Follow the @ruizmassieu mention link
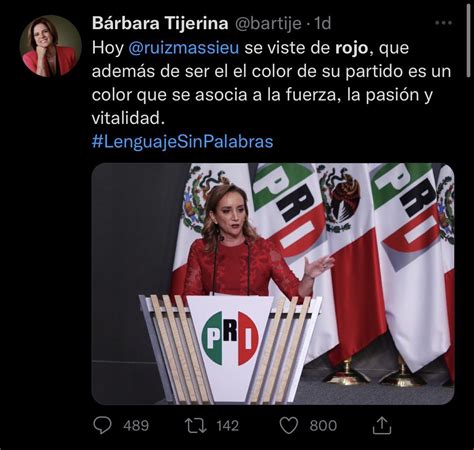The width and height of the screenshot is (474, 450). (x=184, y=48)
